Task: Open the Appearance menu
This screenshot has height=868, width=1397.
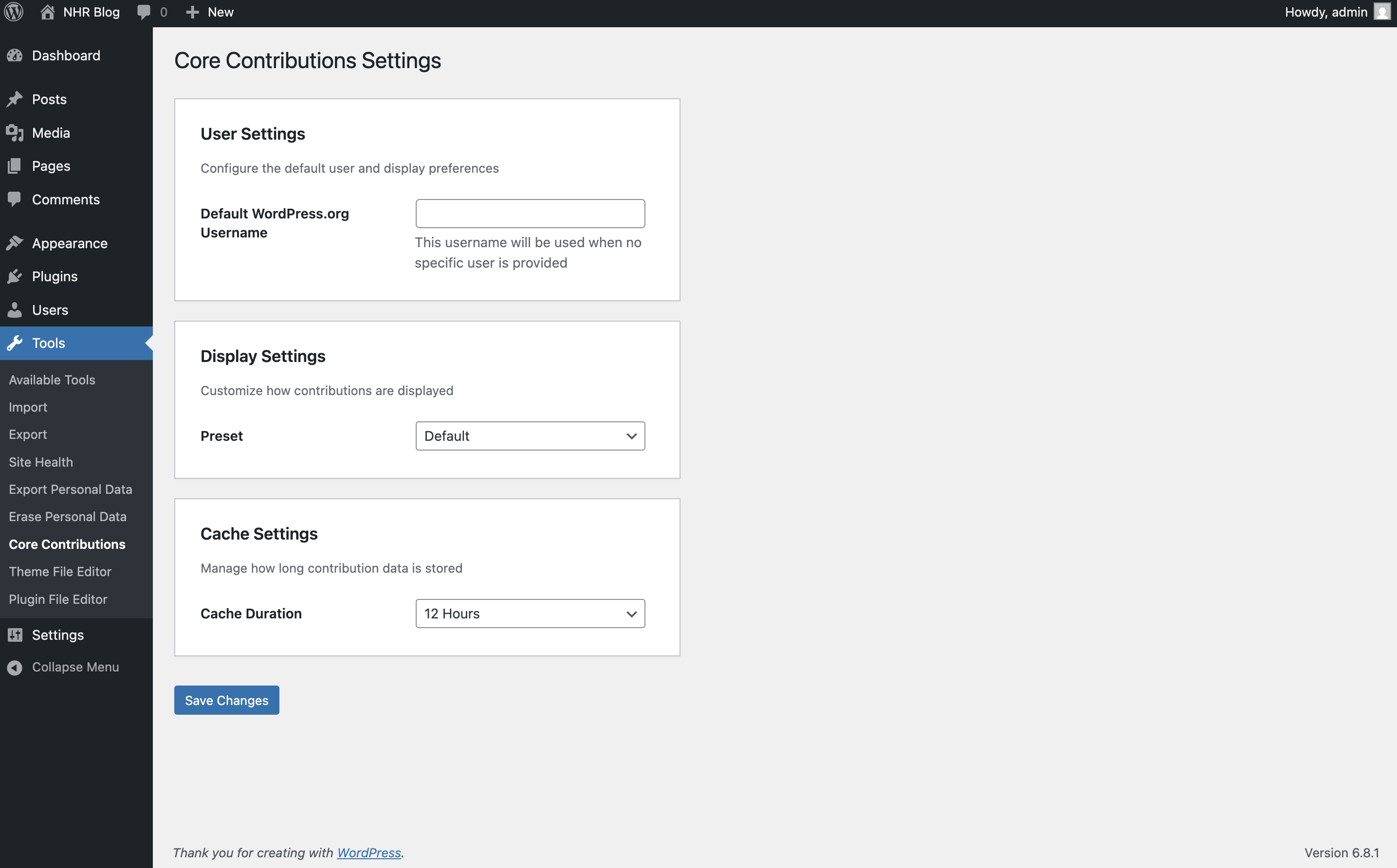Action: [76, 243]
